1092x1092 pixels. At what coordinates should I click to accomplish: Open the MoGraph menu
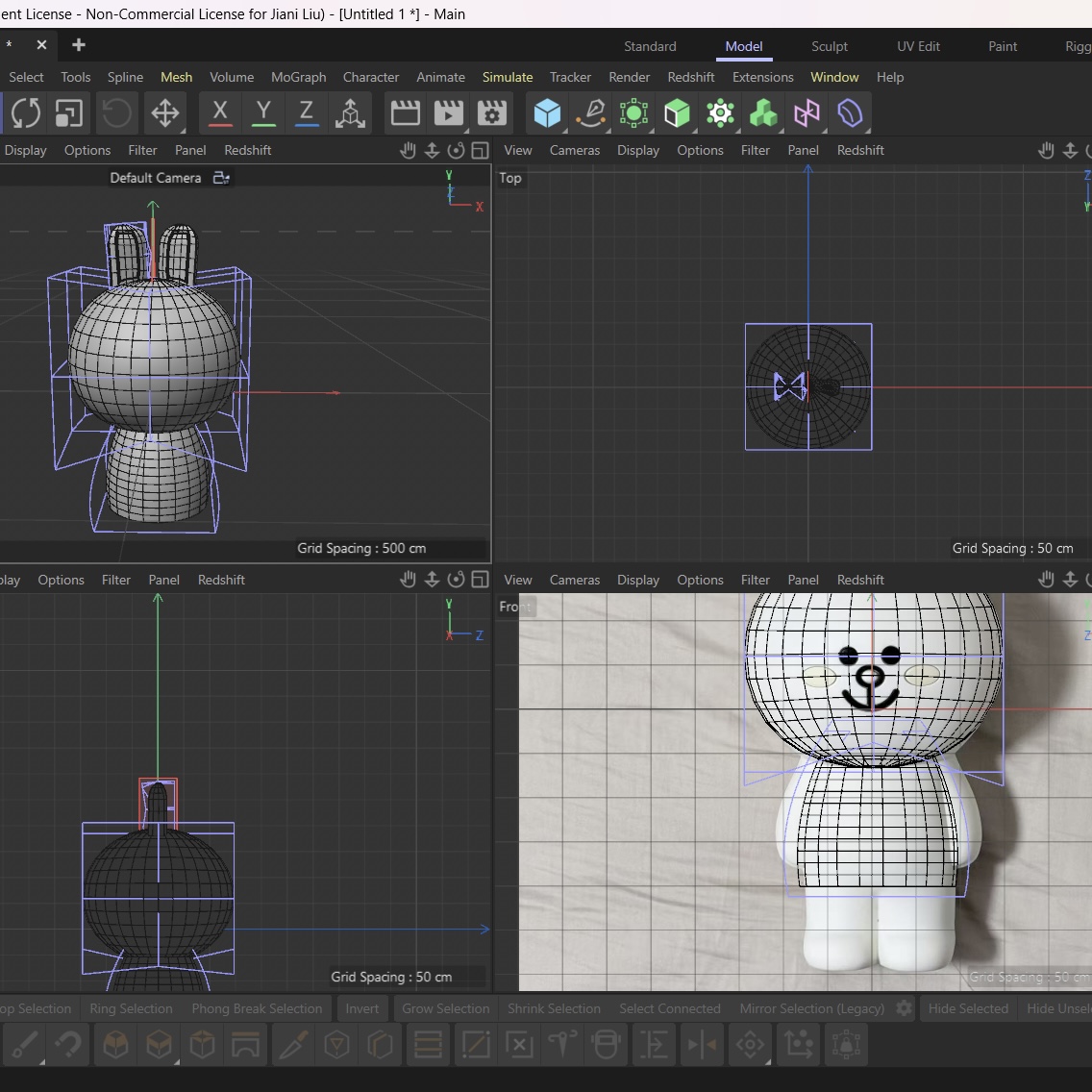point(298,77)
